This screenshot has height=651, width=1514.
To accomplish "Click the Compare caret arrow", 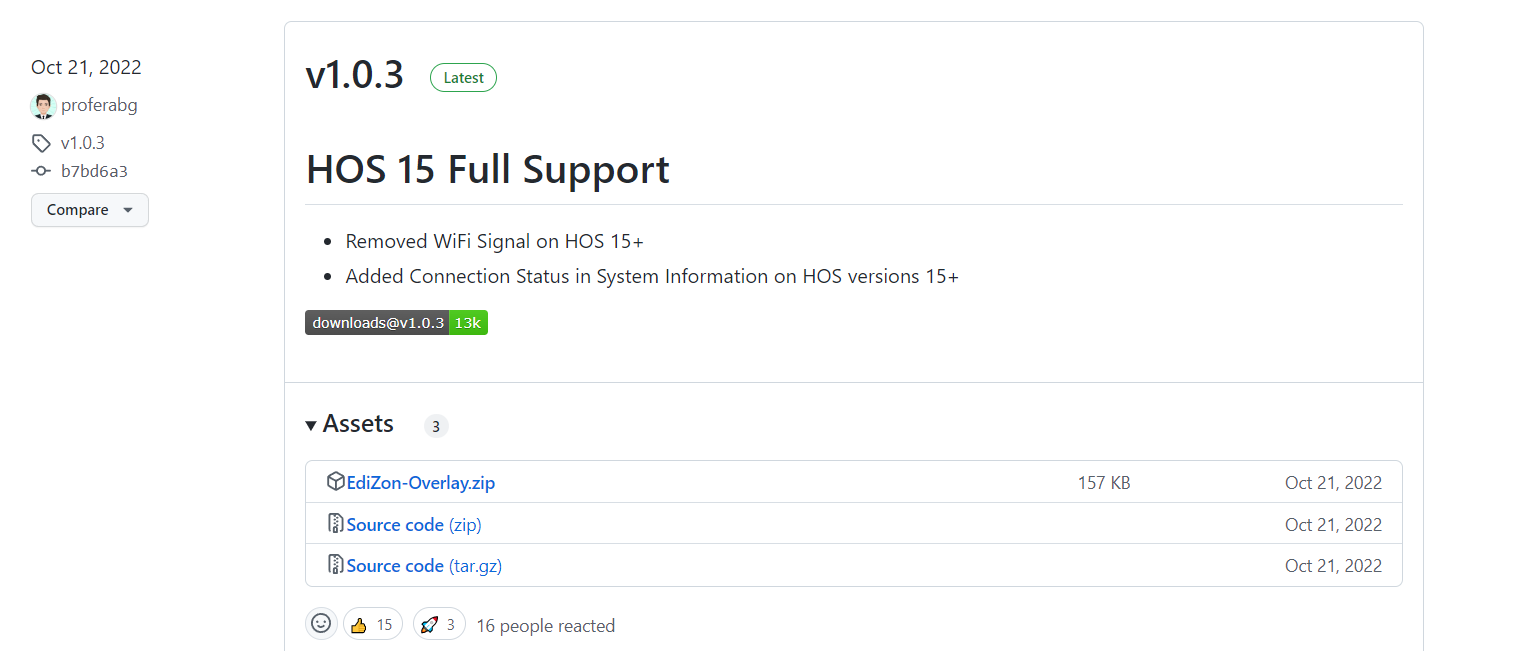I will pos(127,210).
